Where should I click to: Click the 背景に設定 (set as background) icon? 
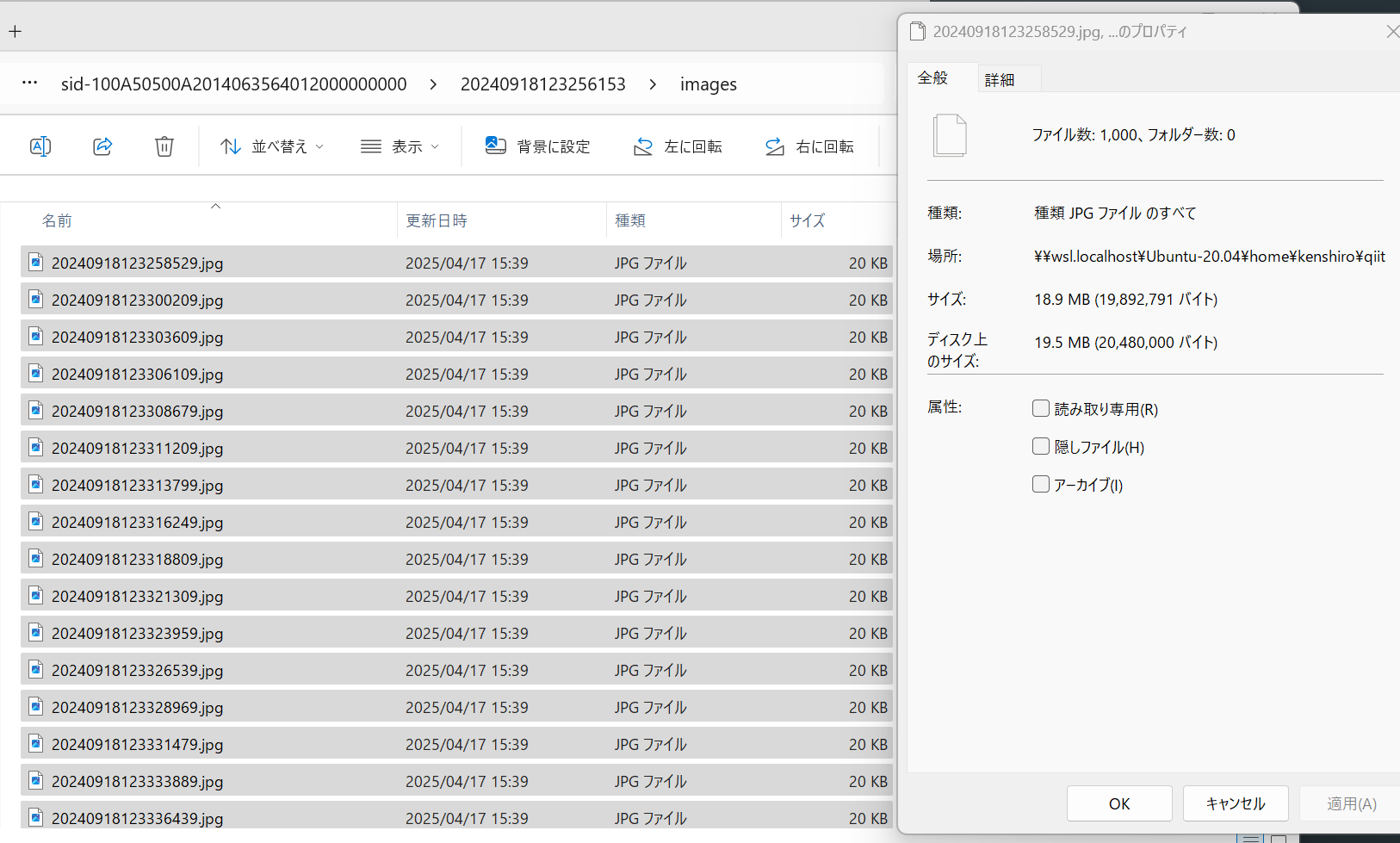pyautogui.click(x=496, y=146)
